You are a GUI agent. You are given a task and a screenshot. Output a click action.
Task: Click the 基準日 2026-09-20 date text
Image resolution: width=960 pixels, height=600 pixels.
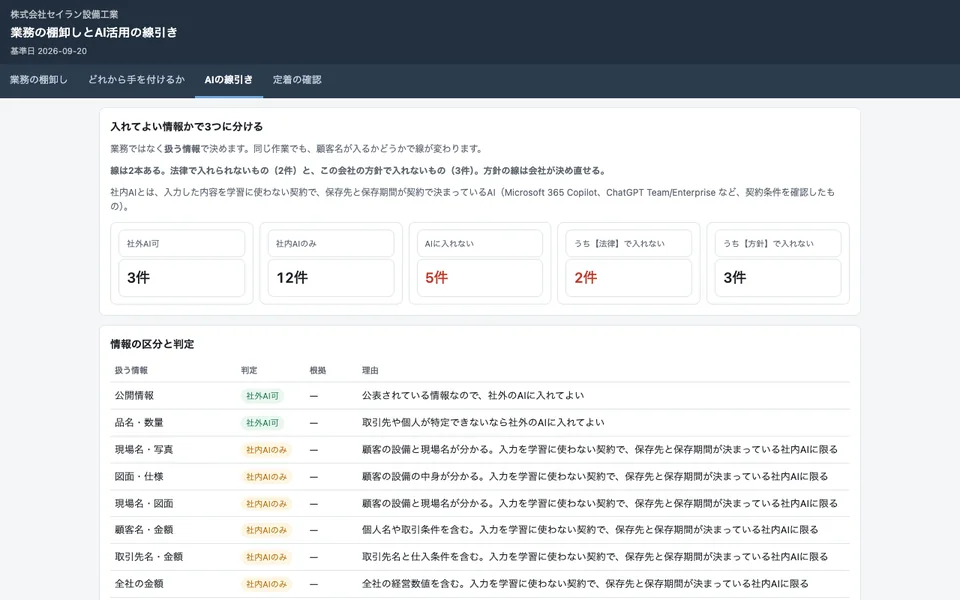(48, 51)
